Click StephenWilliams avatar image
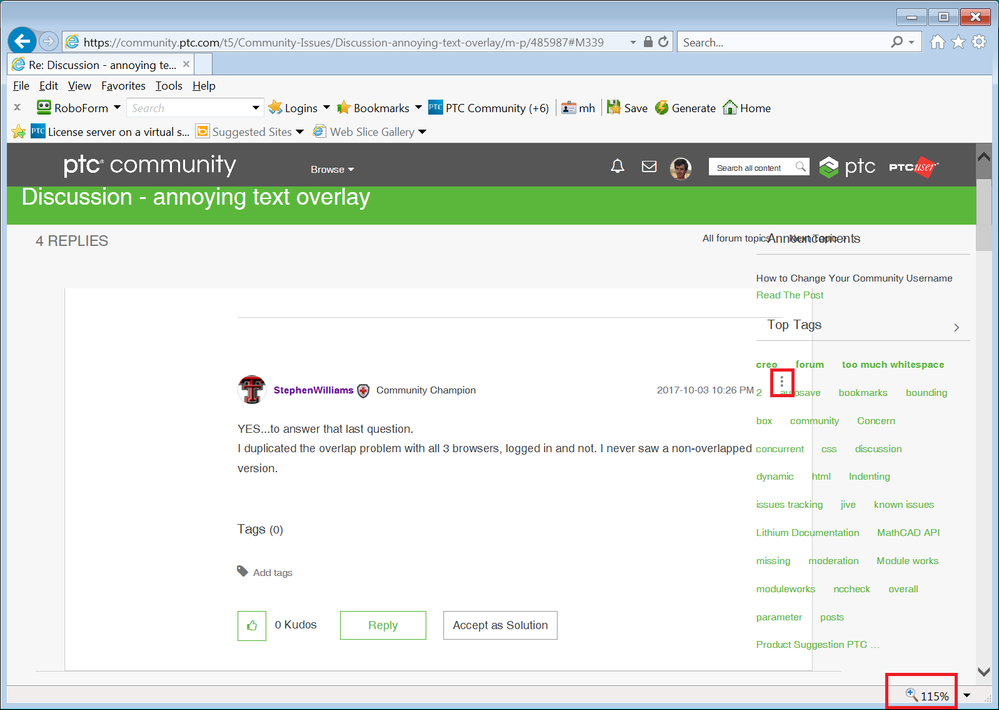 [x=252, y=389]
